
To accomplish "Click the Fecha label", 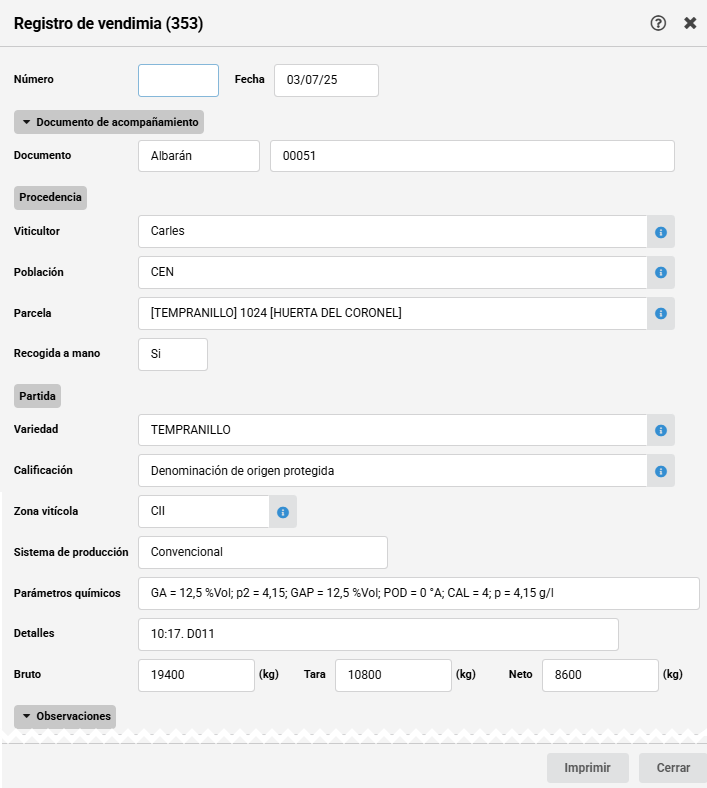I will click(250, 79).
